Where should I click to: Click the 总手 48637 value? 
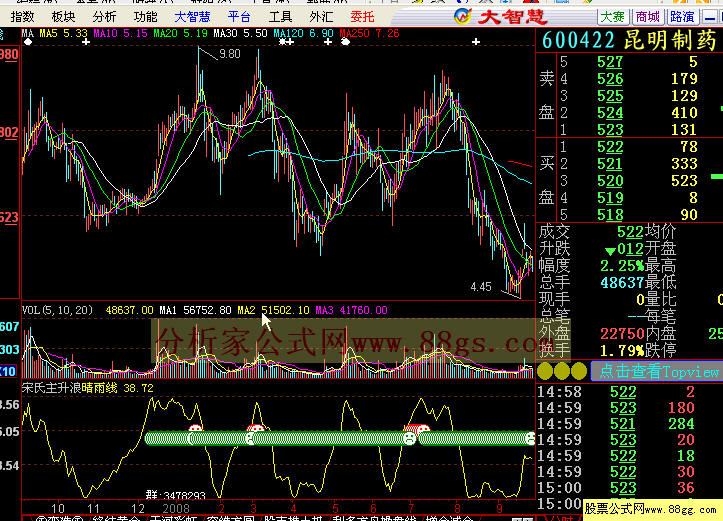(622, 283)
